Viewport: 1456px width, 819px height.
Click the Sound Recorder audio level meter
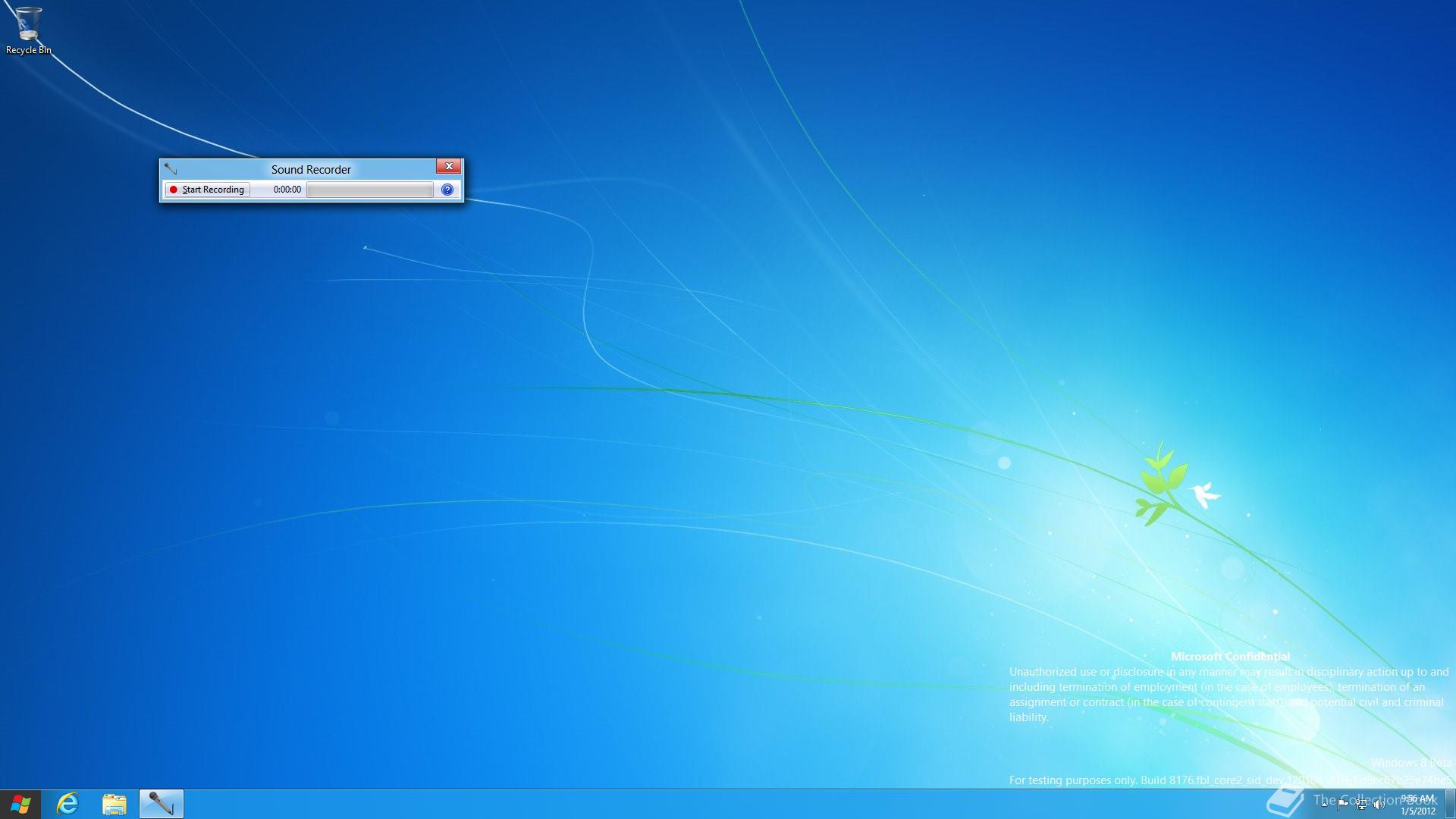point(370,190)
